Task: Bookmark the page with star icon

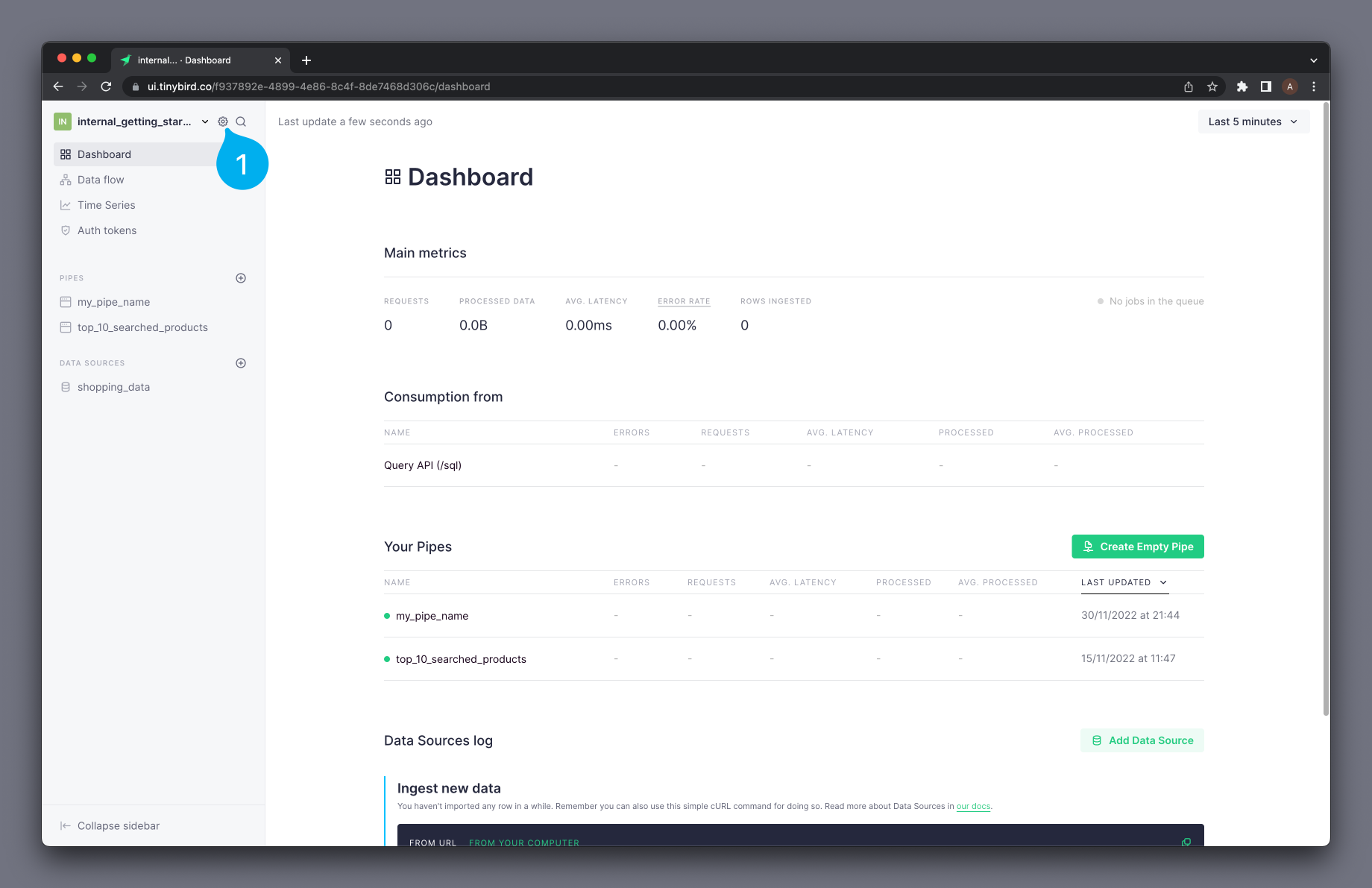Action: (x=1212, y=86)
